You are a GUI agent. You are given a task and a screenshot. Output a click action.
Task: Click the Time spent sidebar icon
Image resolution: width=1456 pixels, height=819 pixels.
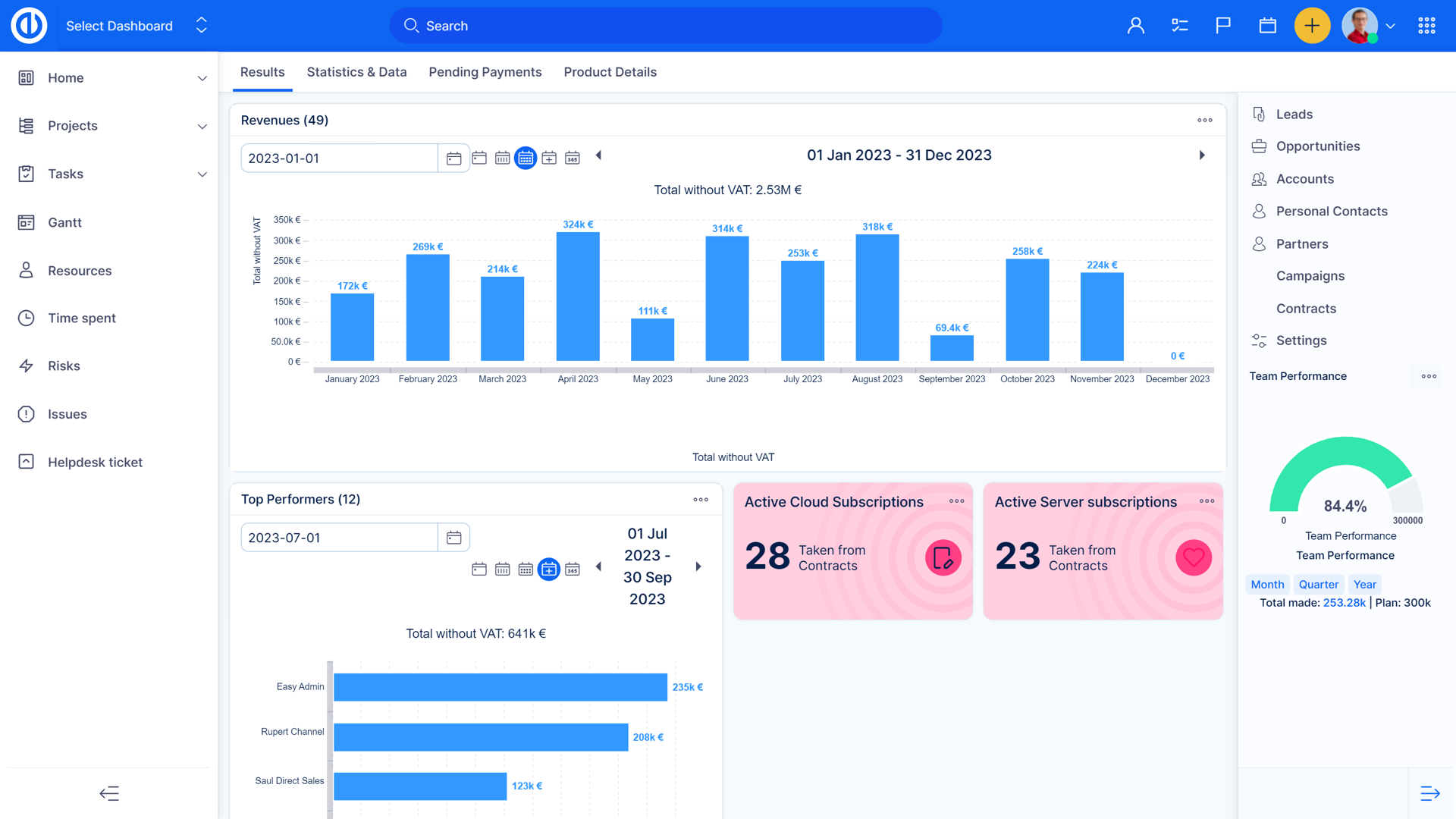pyautogui.click(x=26, y=318)
